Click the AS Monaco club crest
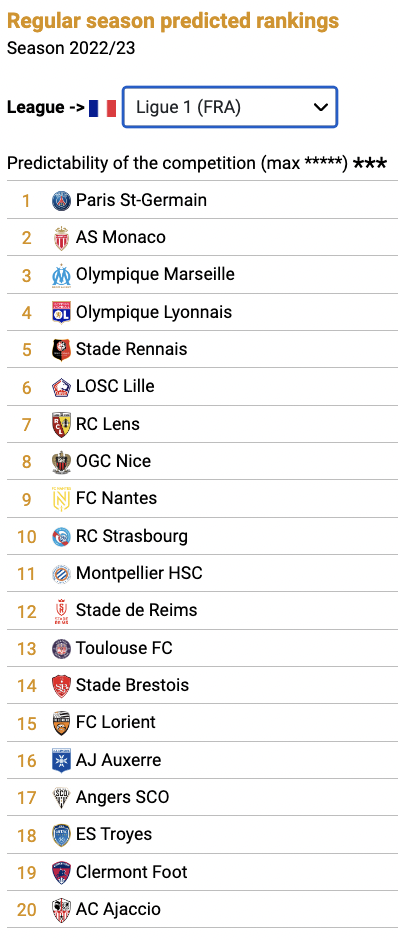This screenshot has width=398, height=940. (61, 237)
